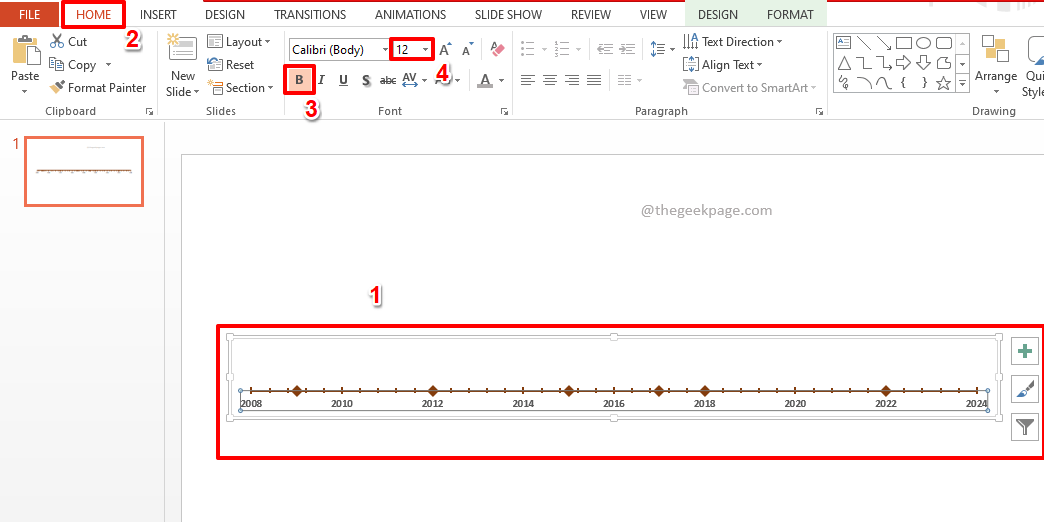
Task: Open the Chart Elements plus button
Action: (1025, 351)
